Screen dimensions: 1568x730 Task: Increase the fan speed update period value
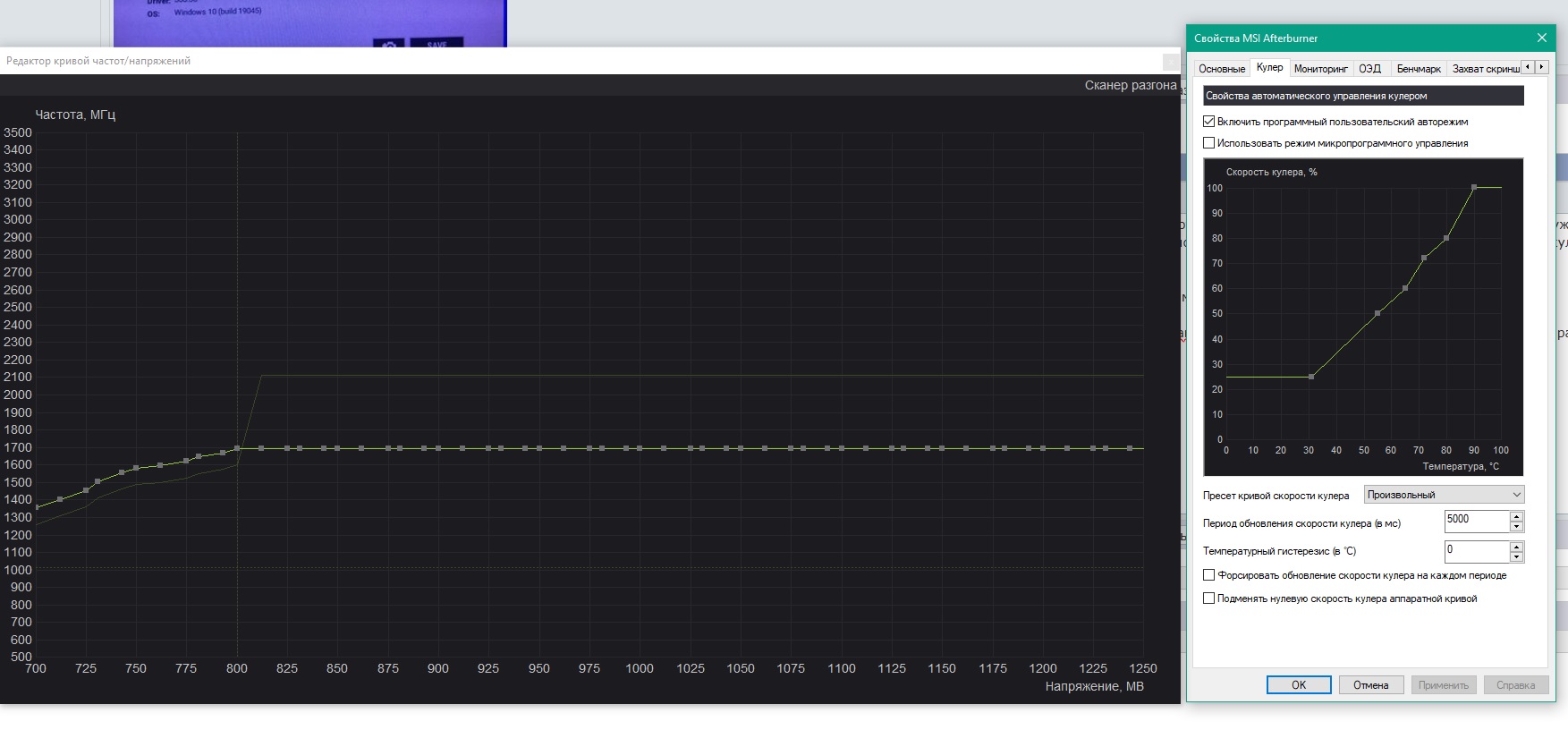tap(1516, 515)
